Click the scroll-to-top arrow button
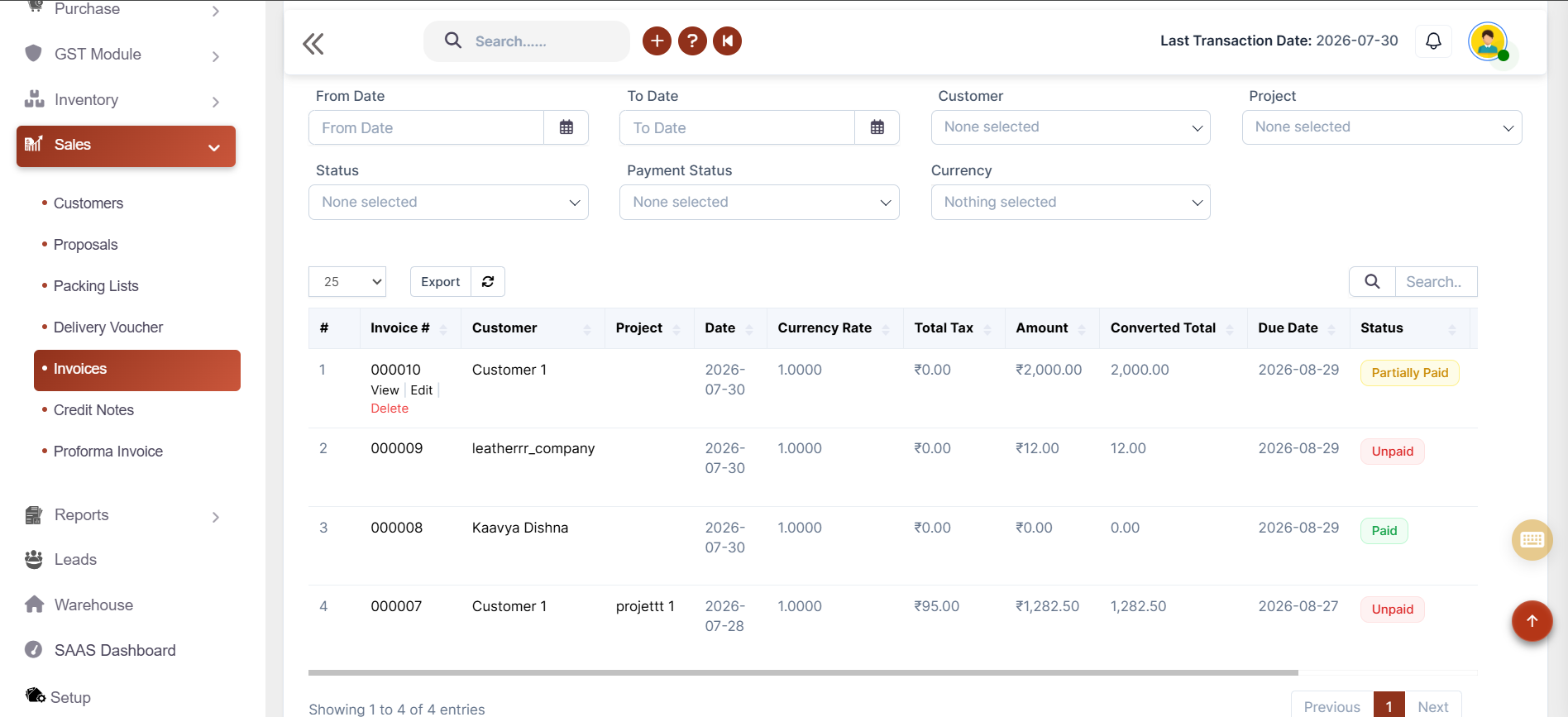This screenshot has width=1568, height=717. point(1532,621)
